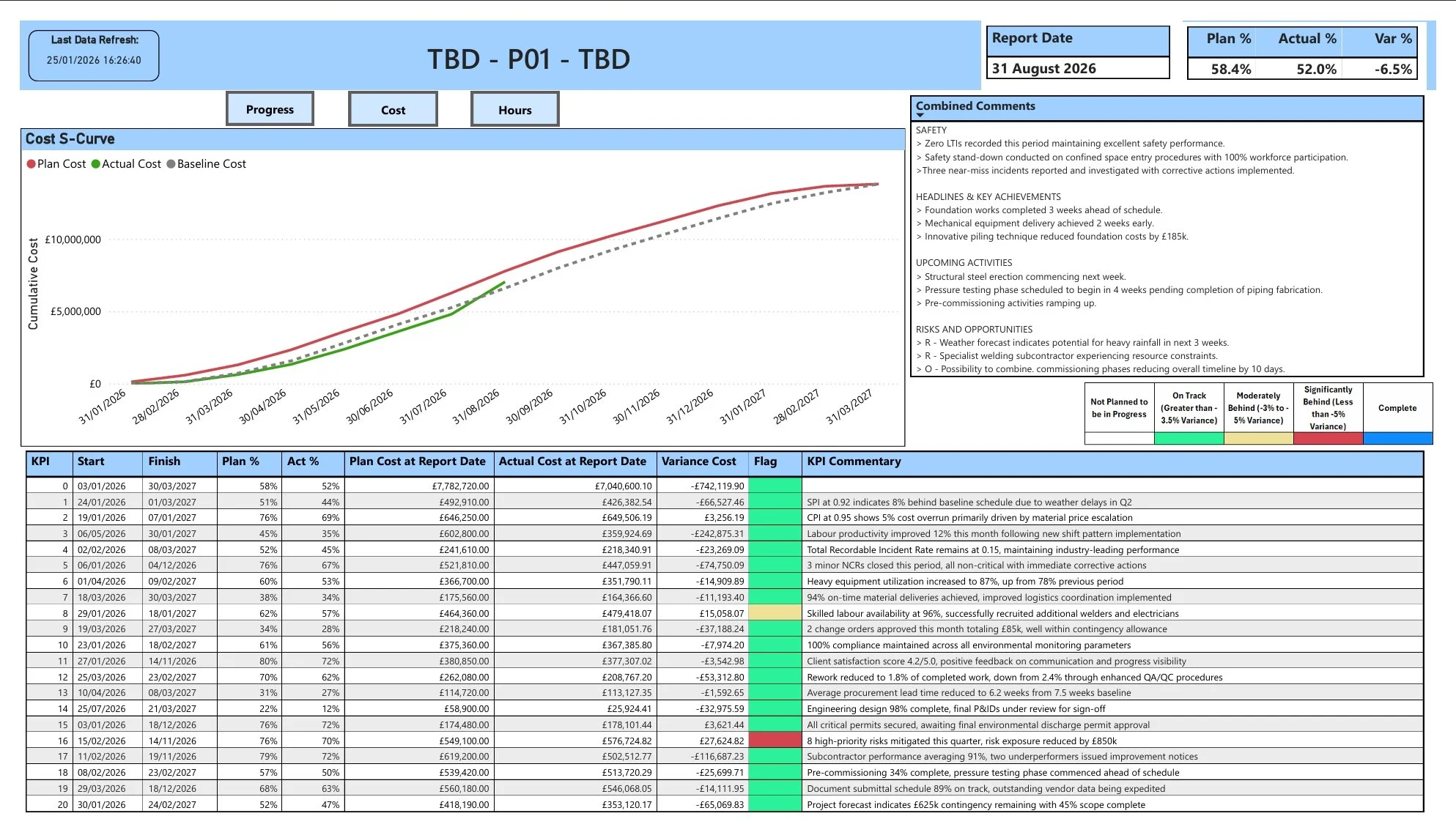This screenshot has height=838, width=1456.
Task: Click the green On Track legend swatch
Action: (x=1189, y=438)
